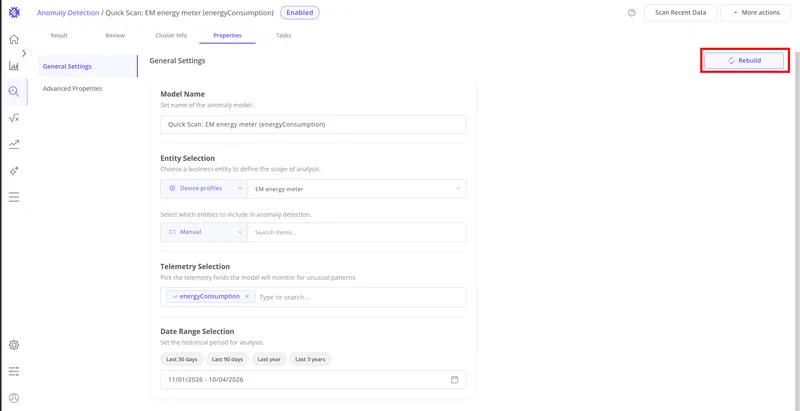Open the Device profiles entity type dropdown

pyautogui.click(x=204, y=189)
